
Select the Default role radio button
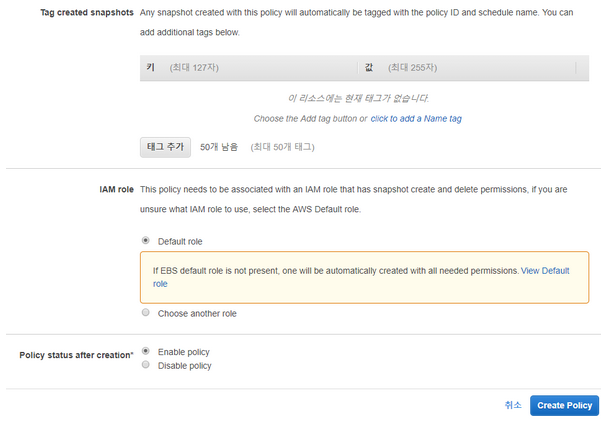(146, 241)
